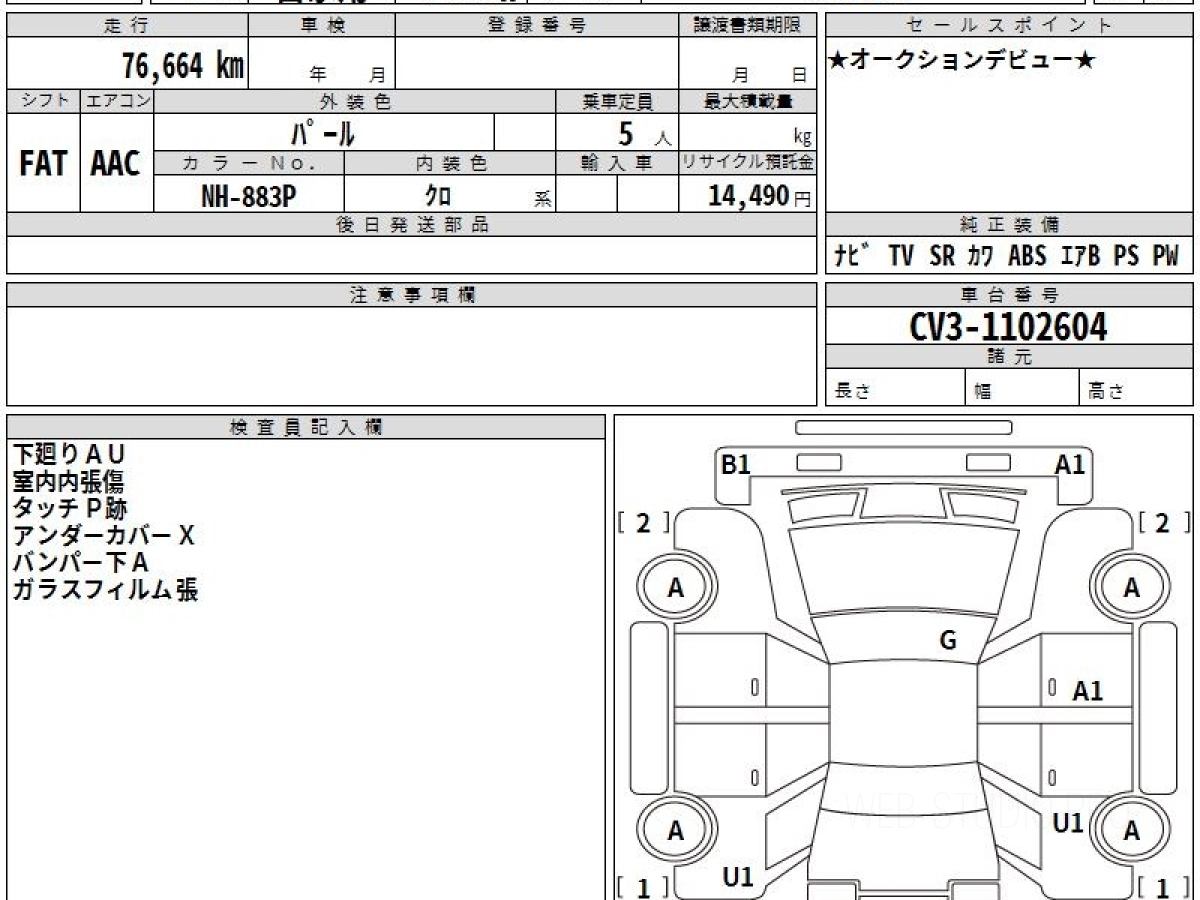The image size is (1200, 900).
Task: Click the color number NH-883P
Action: tap(248, 196)
